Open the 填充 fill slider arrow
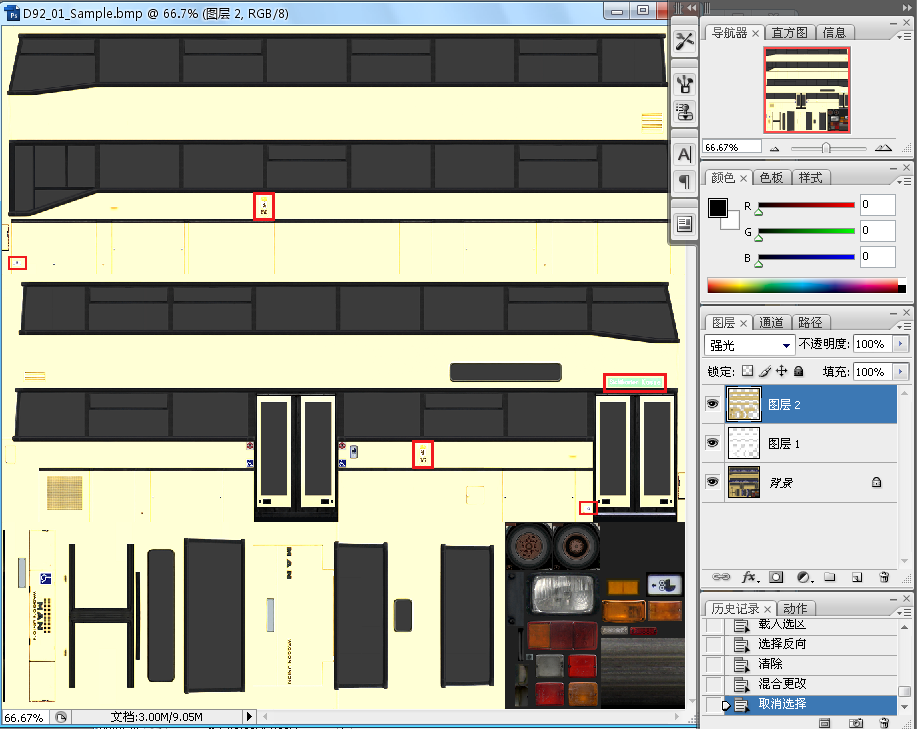Viewport: 917px width, 729px height. point(901,372)
